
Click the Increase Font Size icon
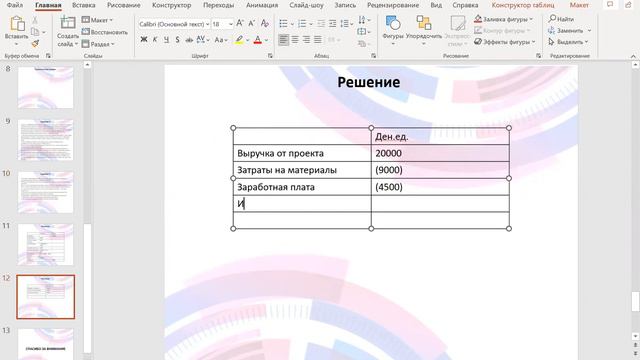click(x=240, y=24)
